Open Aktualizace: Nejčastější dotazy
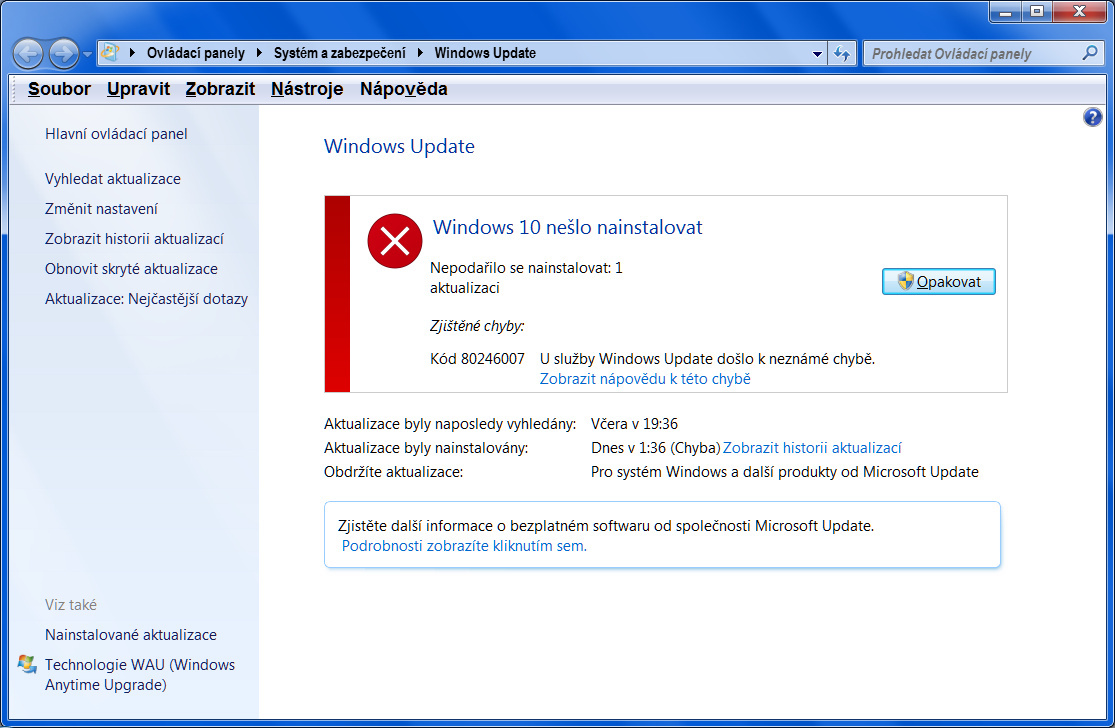This screenshot has height=728, width=1115. (x=146, y=299)
